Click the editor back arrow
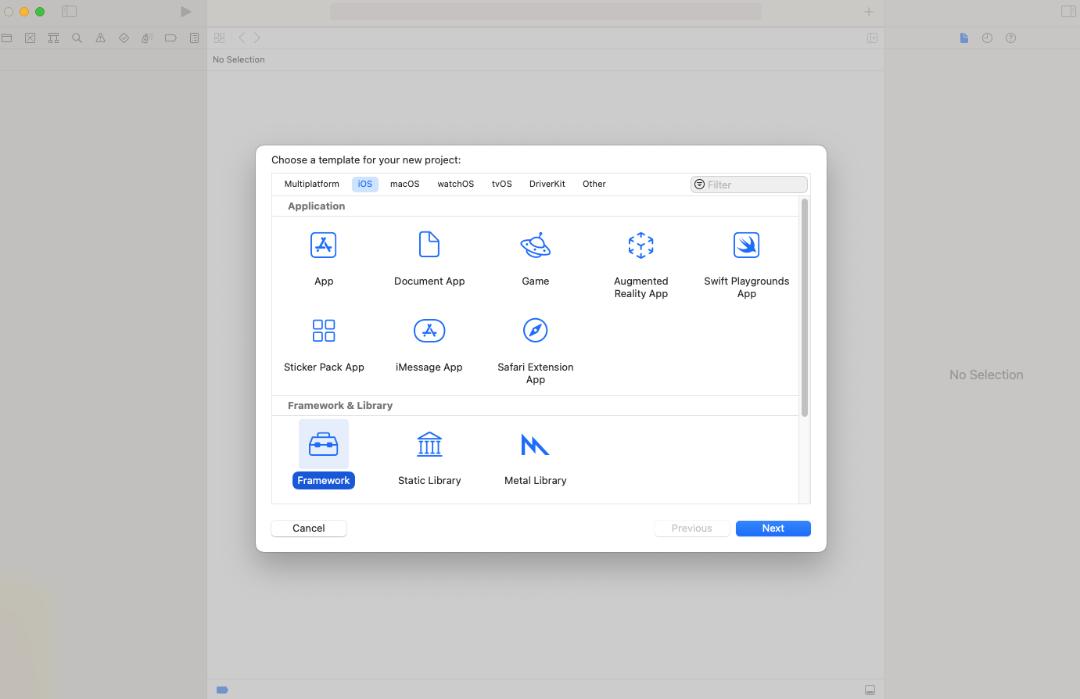The width and height of the screenshot is (1080, 699). (242, 38)
